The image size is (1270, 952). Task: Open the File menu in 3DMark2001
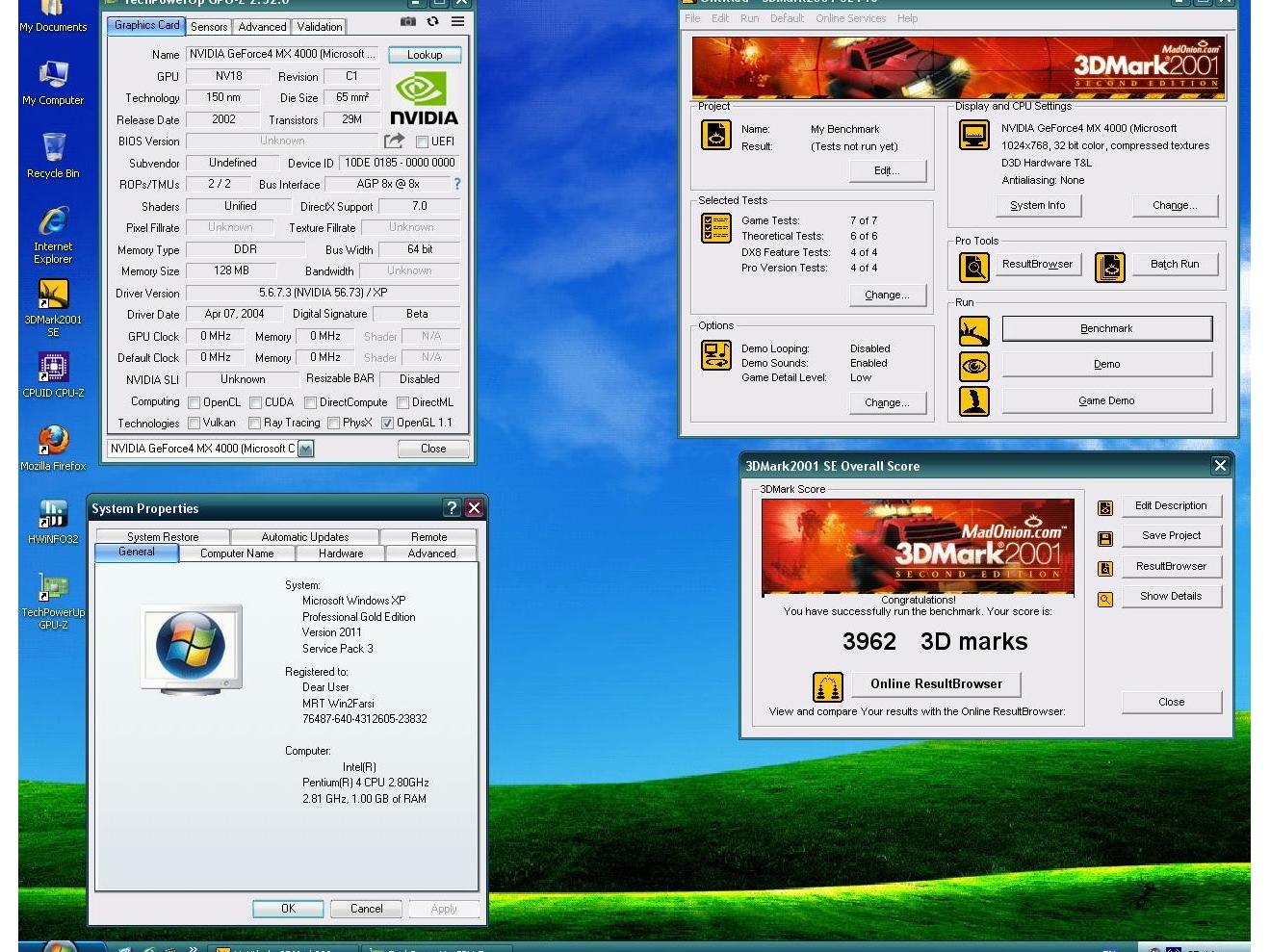[x=692, y=18]
